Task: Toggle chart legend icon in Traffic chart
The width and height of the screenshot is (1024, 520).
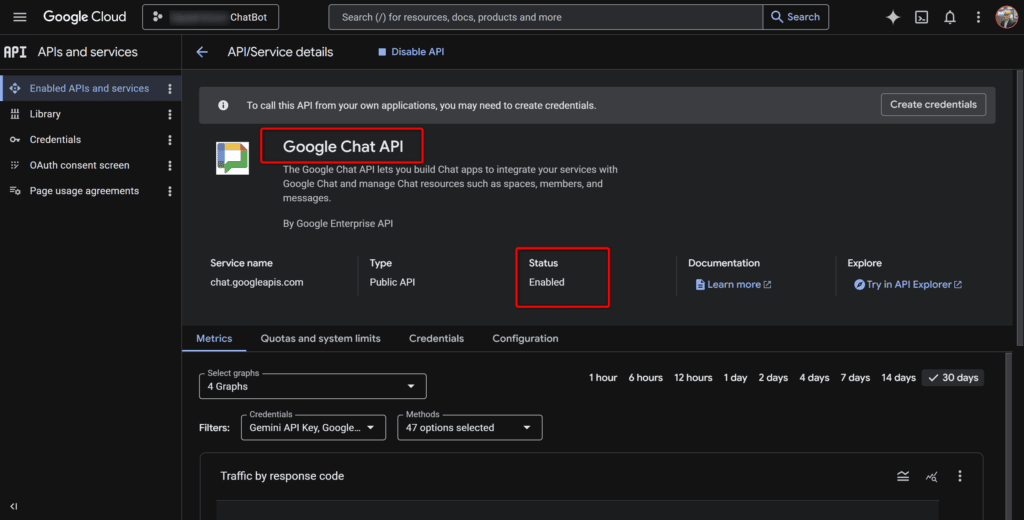Action: click(x=903, y=476)
